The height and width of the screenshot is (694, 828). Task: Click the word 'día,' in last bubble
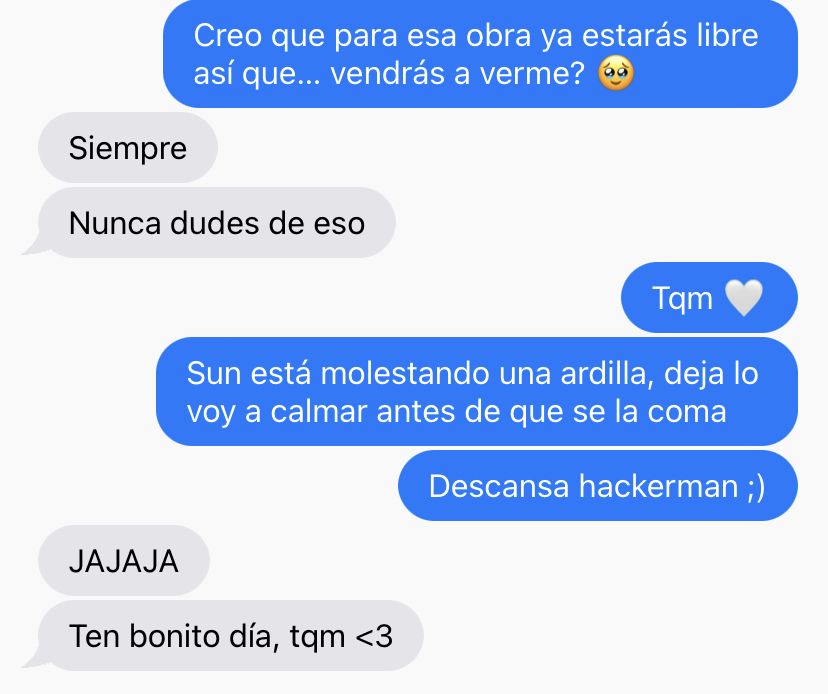[x=255, y=636]
